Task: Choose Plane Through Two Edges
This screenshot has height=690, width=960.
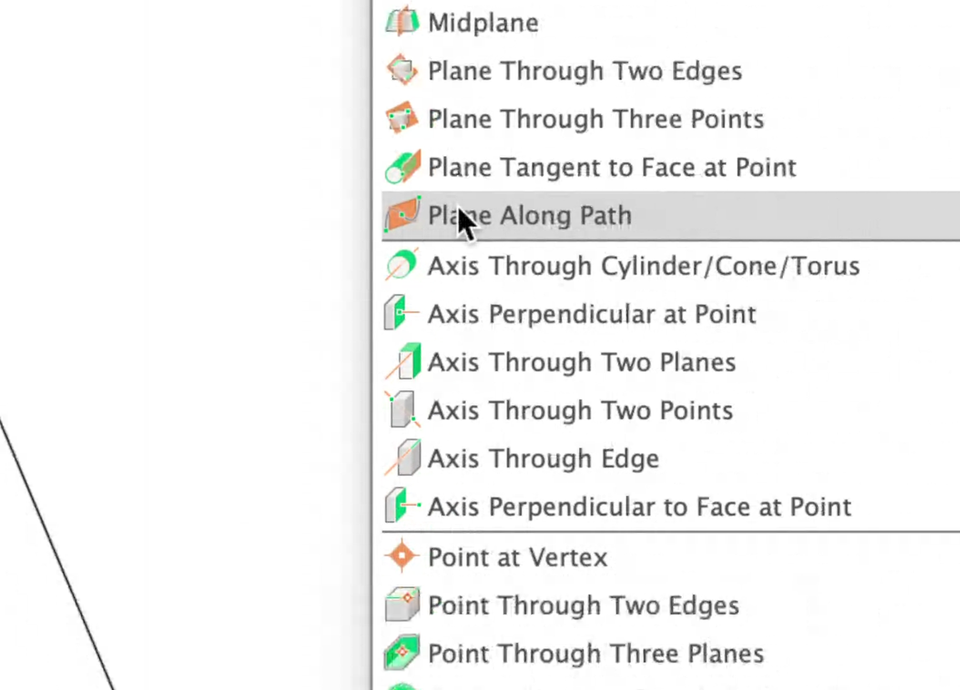Action: coord(585,71)
